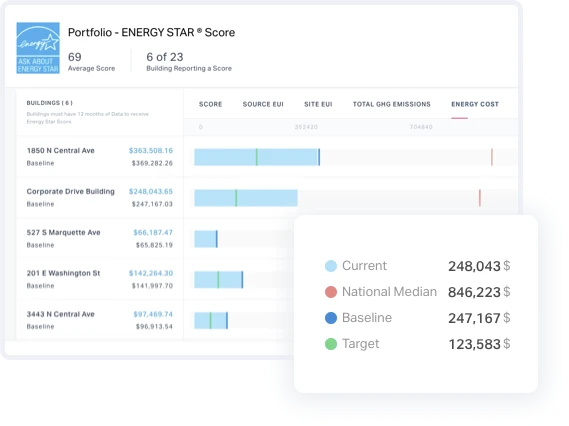
Task: Click the blue Baseline legend dot
Action: tap(331, 318)
